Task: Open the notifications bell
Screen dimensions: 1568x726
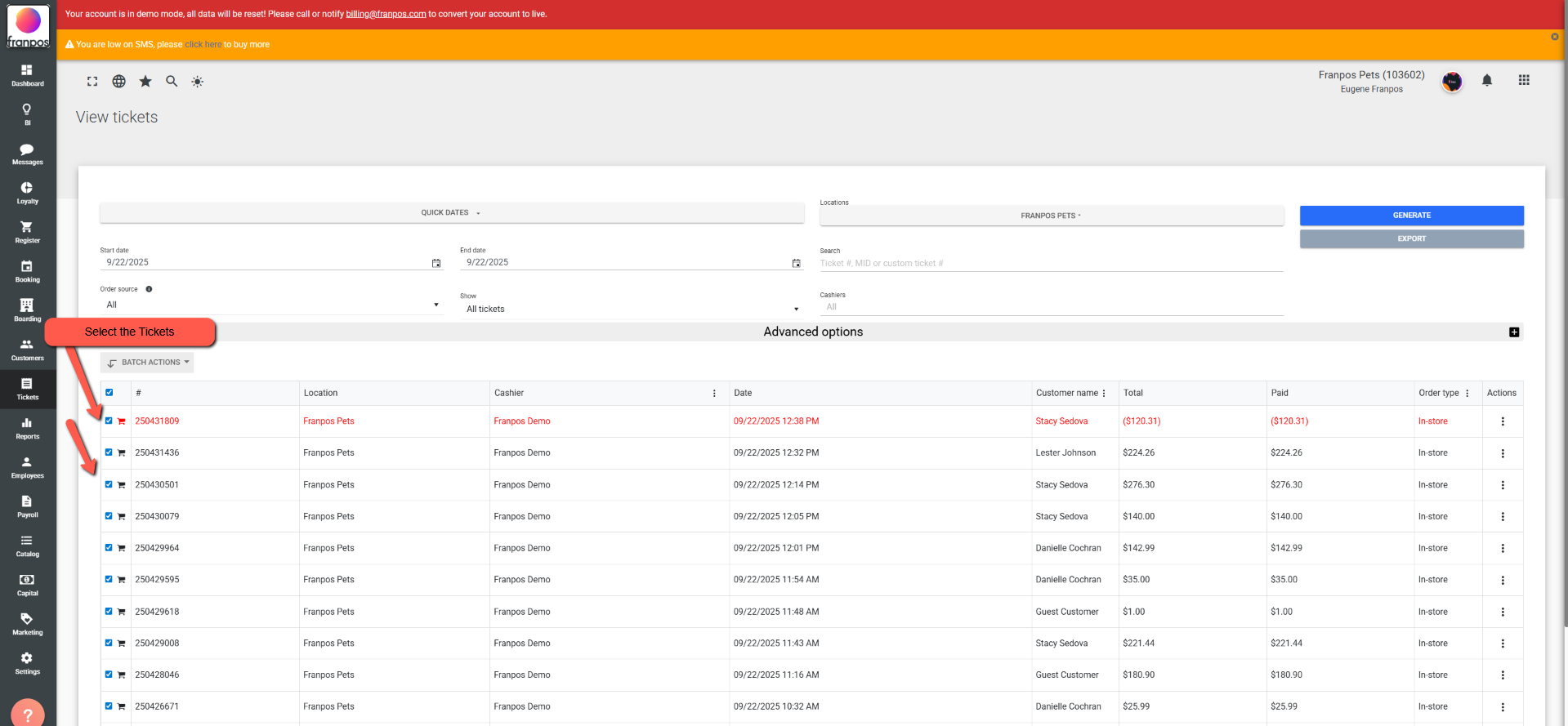Action: tap(1486, 81)
